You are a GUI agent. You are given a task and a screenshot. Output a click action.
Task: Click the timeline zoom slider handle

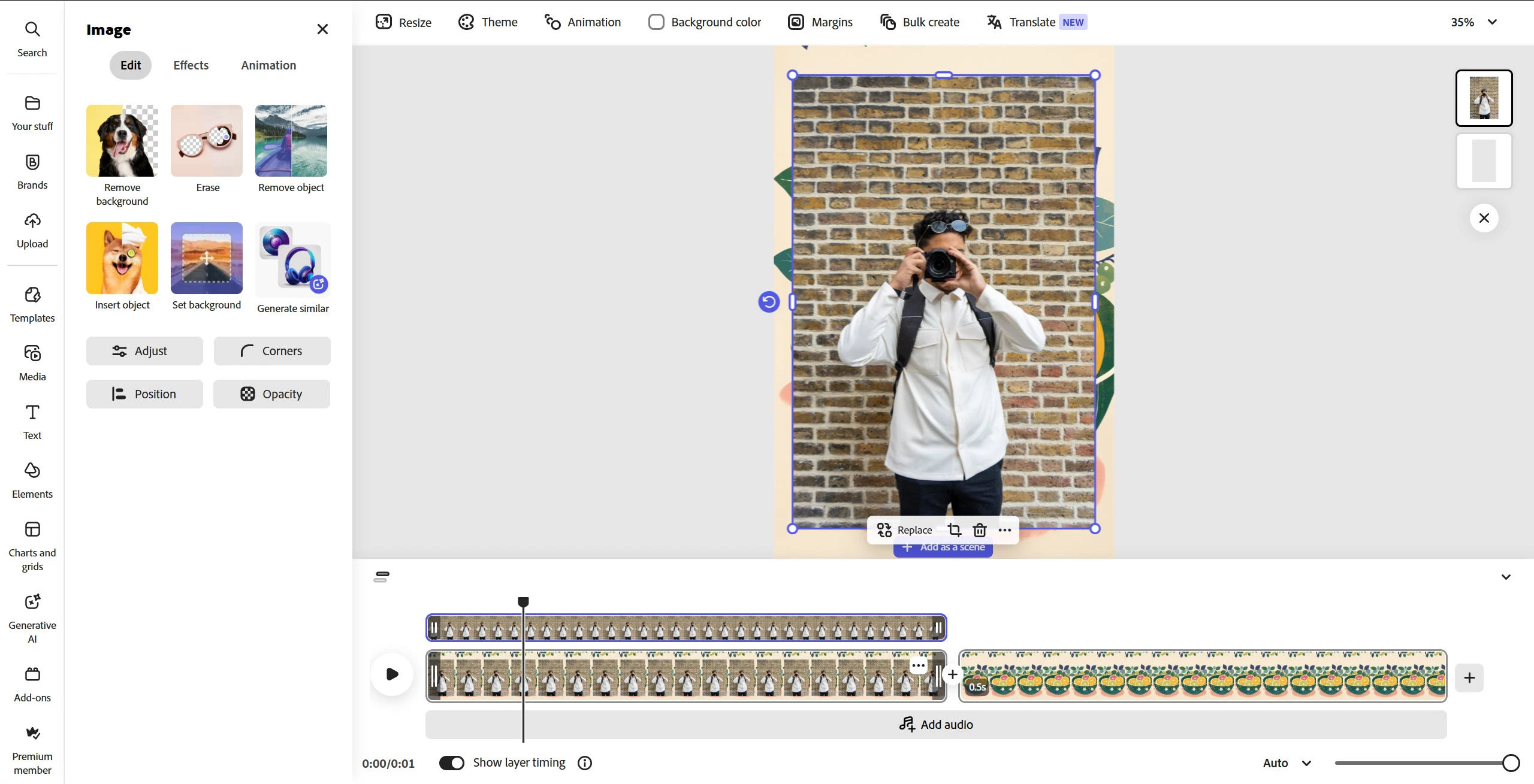tap(1511, 763)
